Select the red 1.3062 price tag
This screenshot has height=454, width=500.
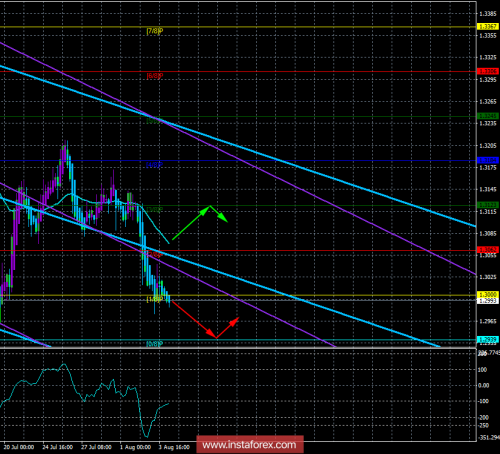coord(487,250)
